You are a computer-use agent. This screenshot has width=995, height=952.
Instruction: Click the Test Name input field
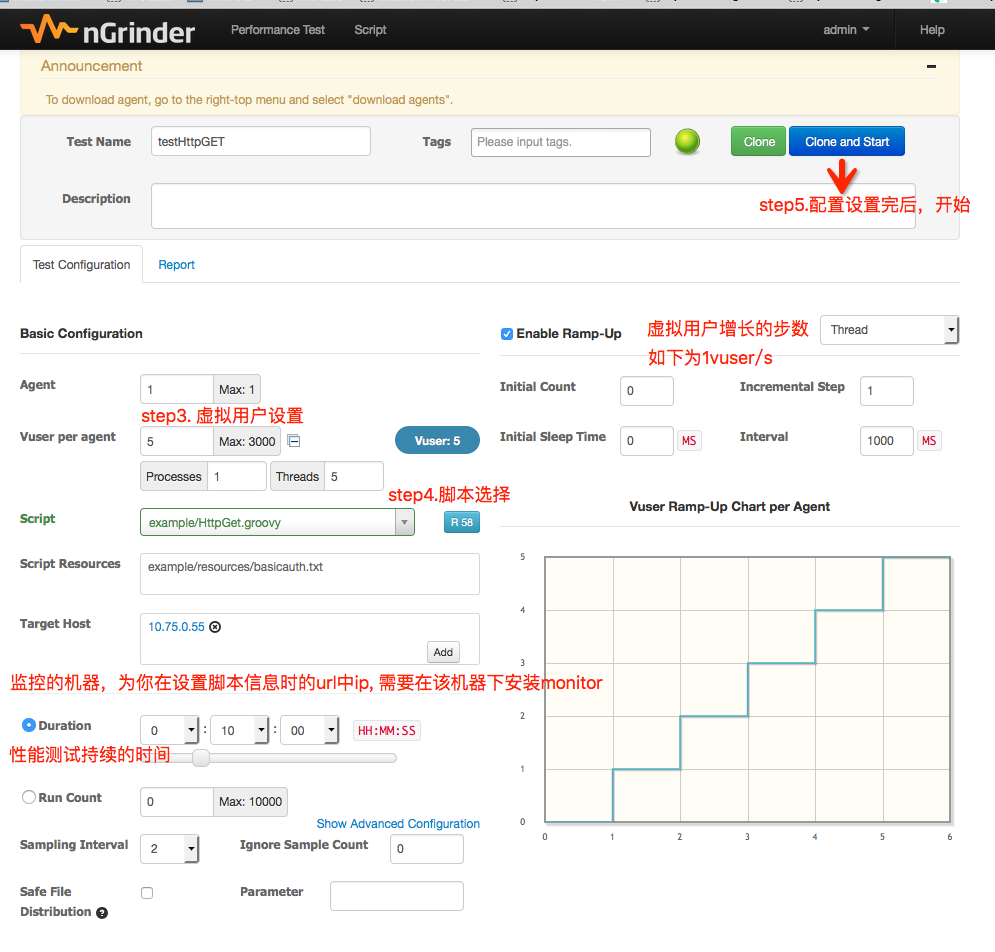(x=261, y=142)
